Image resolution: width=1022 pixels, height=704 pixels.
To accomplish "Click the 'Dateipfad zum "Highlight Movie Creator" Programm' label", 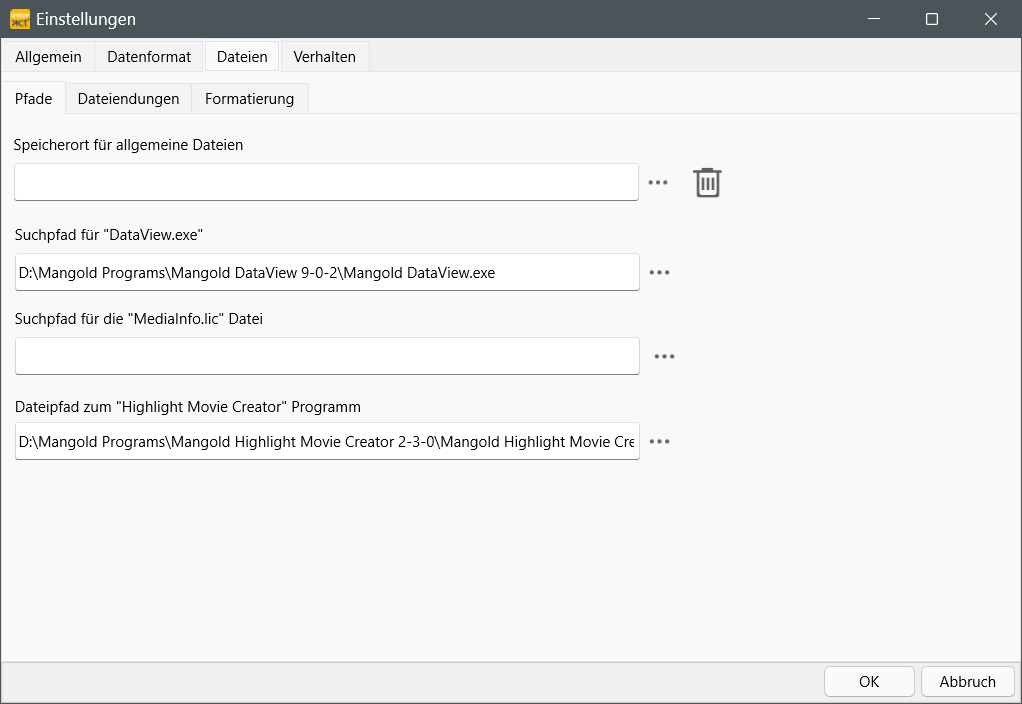I will coord(188,407).
